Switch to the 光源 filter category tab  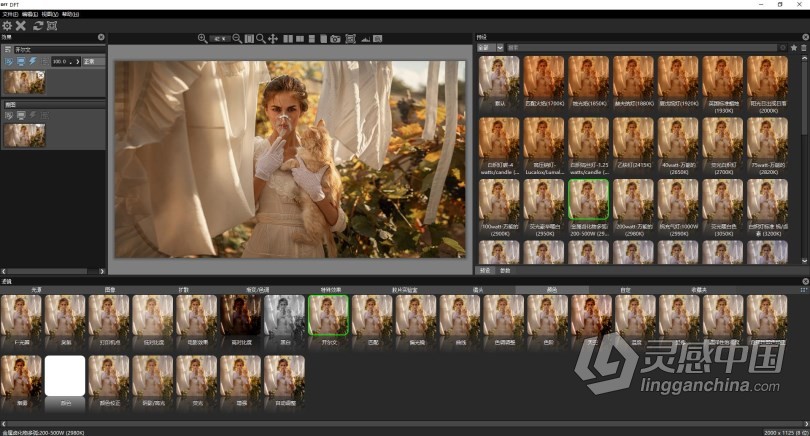pyautogui.click(x=36, y=290)
